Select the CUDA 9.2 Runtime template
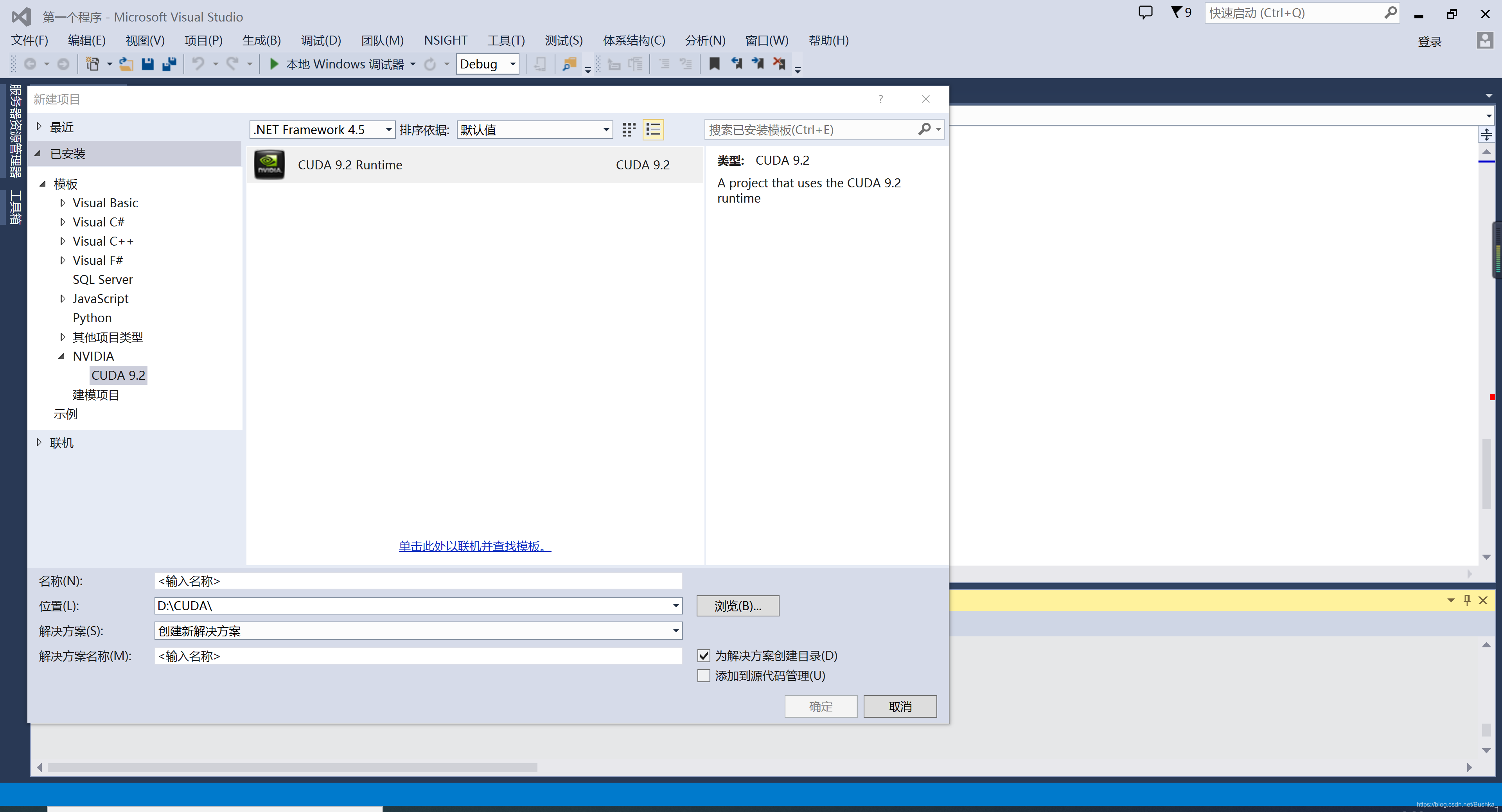1502x812 pixels. 474,165
